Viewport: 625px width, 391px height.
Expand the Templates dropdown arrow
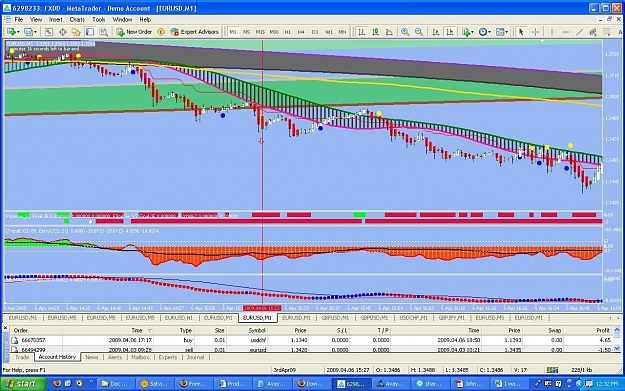pyautogui.click(x=507, y=32)
